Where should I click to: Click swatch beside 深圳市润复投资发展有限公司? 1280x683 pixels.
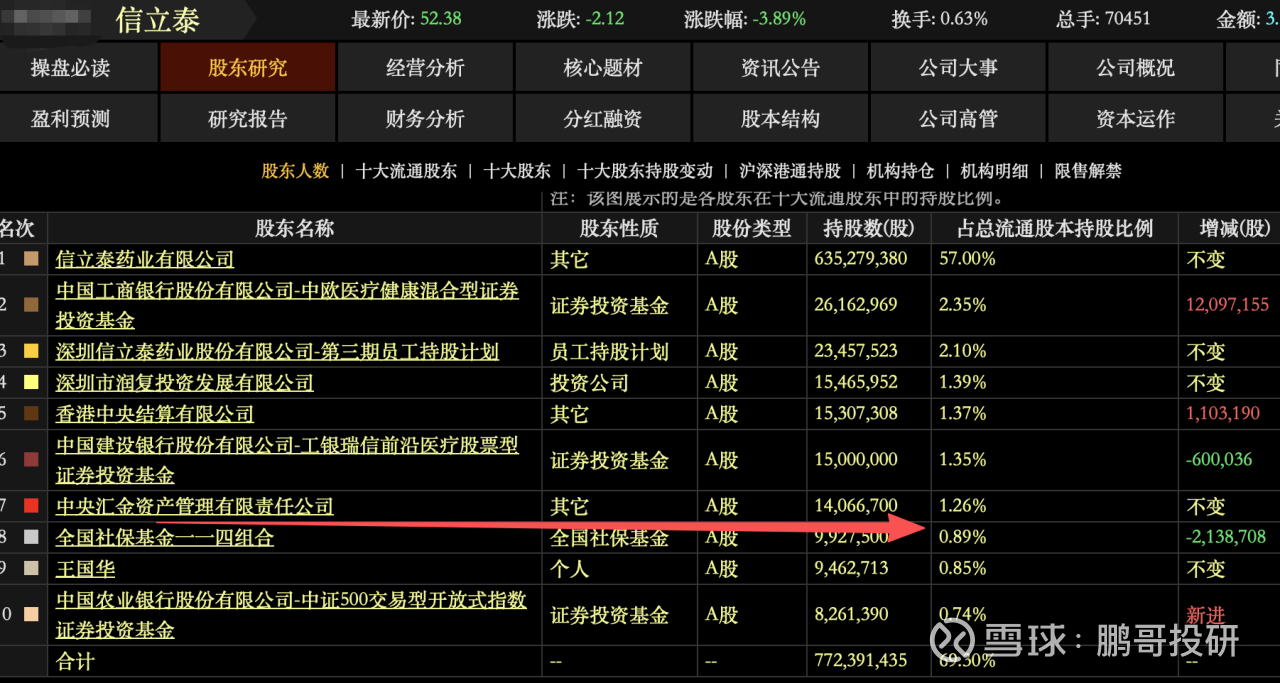31,382
